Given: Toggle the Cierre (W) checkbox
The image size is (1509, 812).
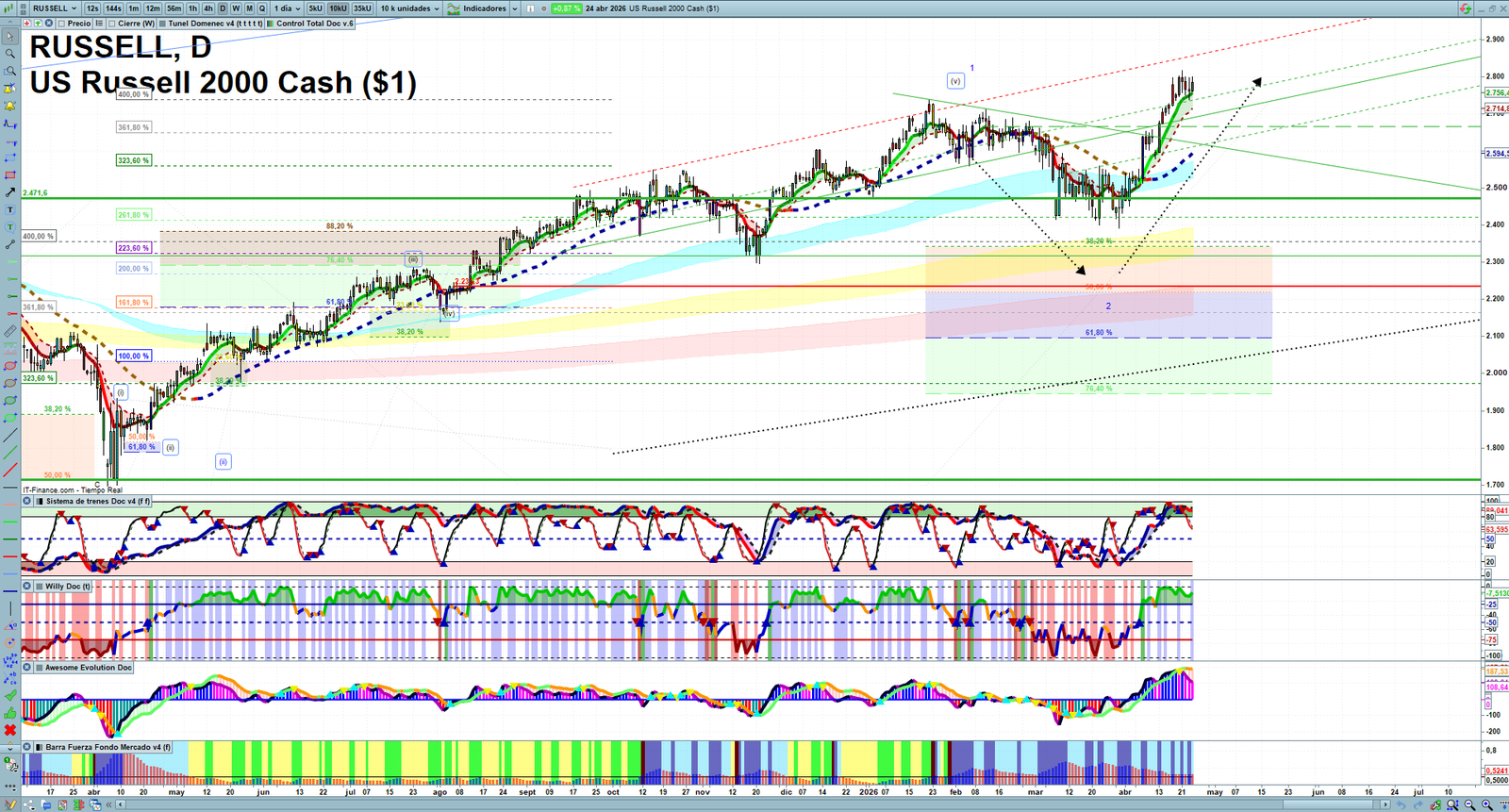Looking at the screenshot, I should 112,24.
